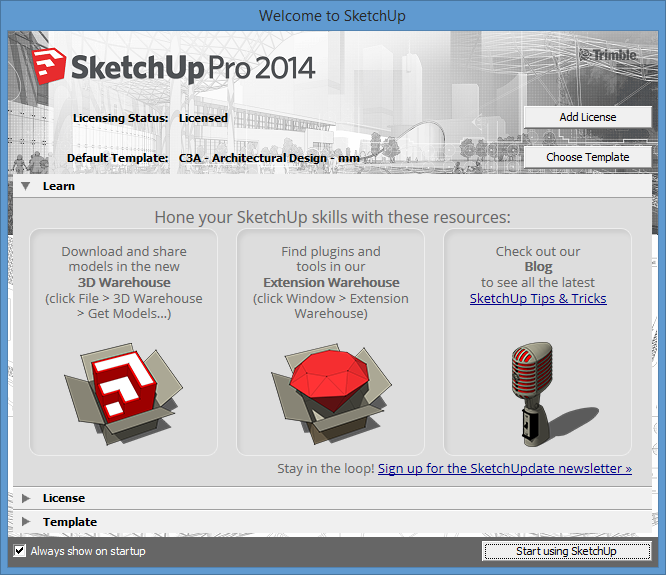Open the SketchUpdate newsletter signup link
The height and width of the screenshot is (575, 666).
click(505, 468)
